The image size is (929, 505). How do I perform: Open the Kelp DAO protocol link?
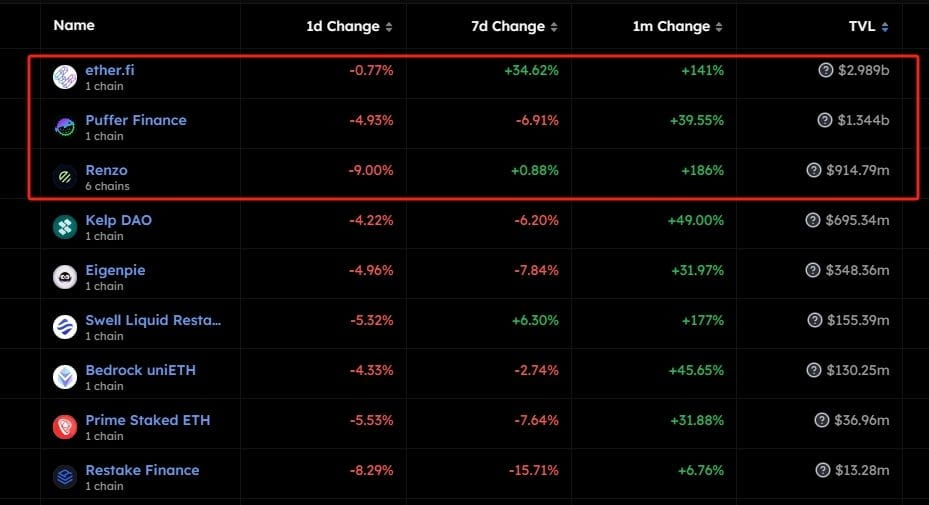(x=118, y=220)
